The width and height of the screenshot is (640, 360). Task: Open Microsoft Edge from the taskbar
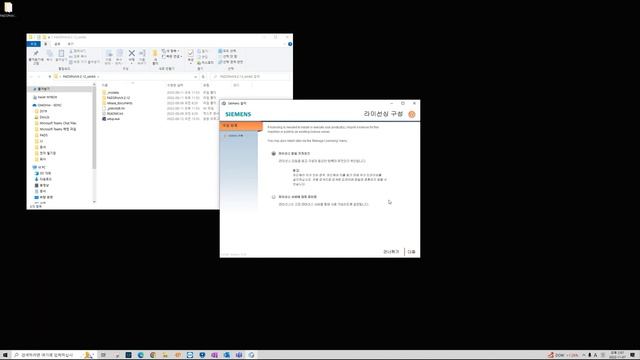point(140,355)
